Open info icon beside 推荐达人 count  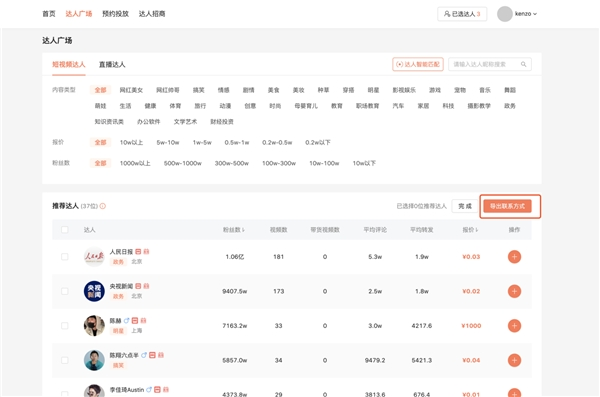pos(103,206)
